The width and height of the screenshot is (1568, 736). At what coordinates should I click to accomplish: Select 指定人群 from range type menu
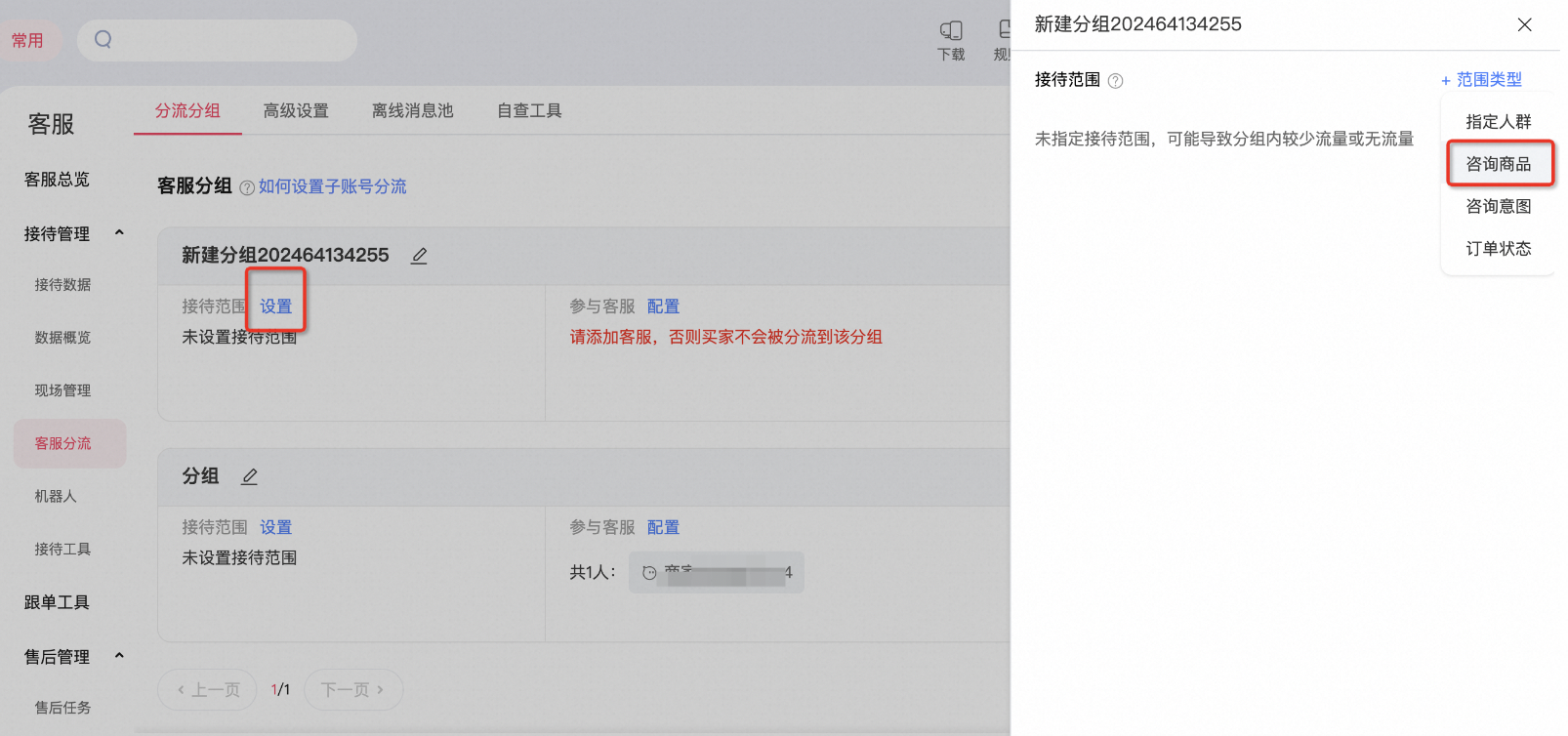(x=1498, y=122)
